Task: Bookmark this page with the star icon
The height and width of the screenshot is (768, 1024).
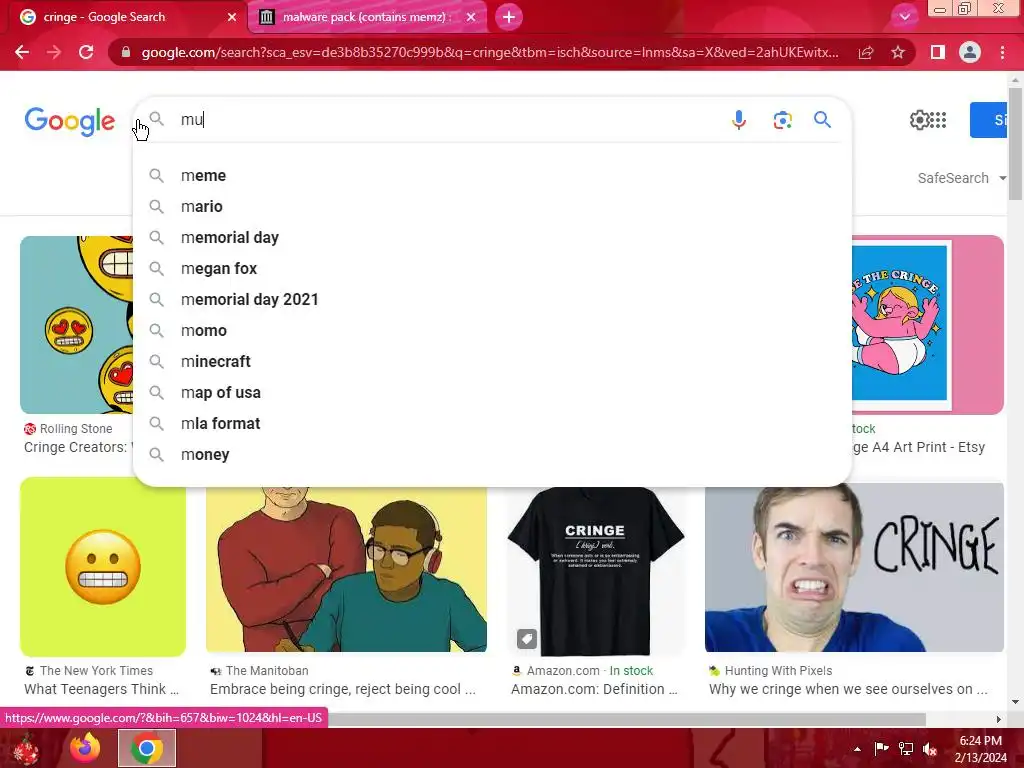Action: tap(898, 52)
